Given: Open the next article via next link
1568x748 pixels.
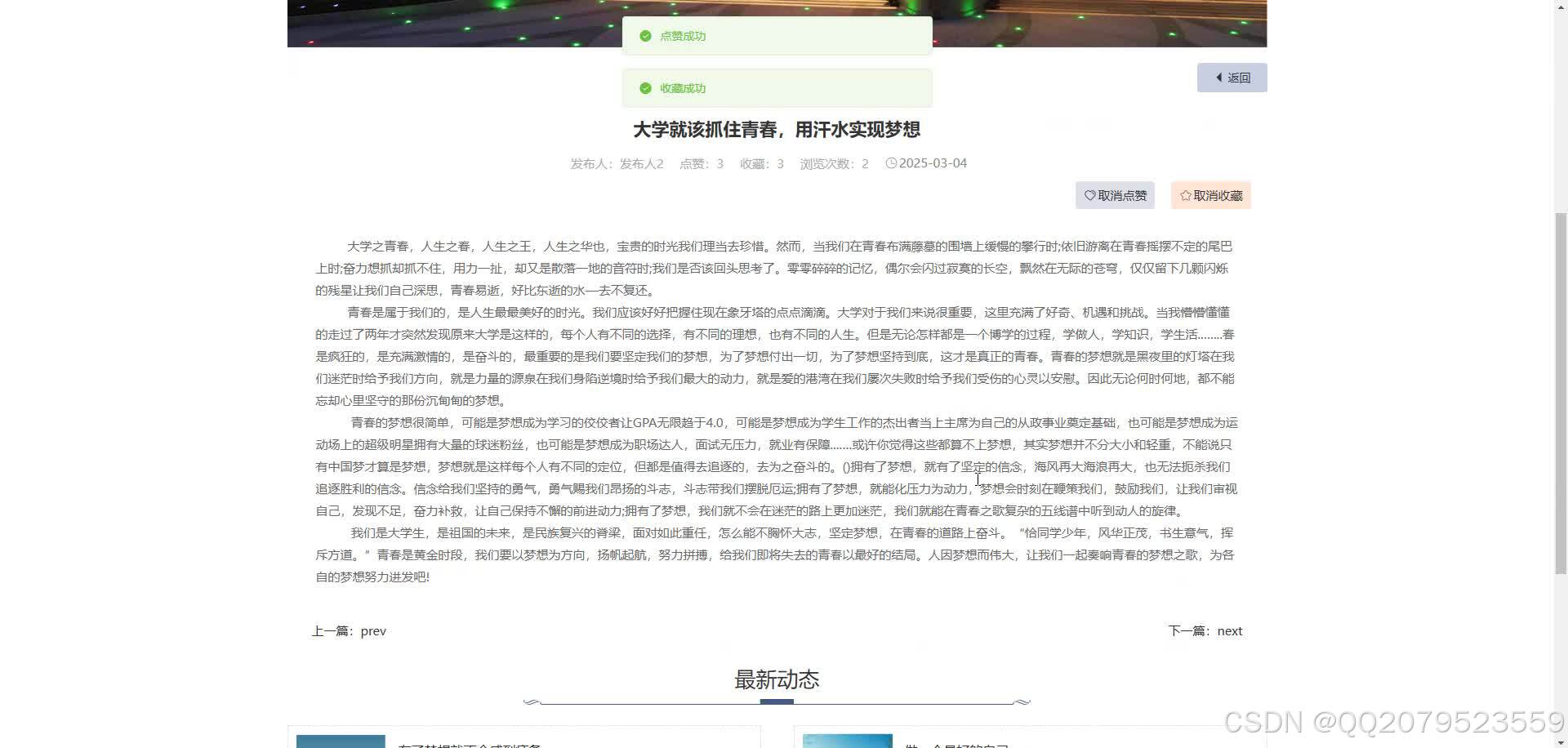Looking at the screenshot, I should tap(1229, 630).
